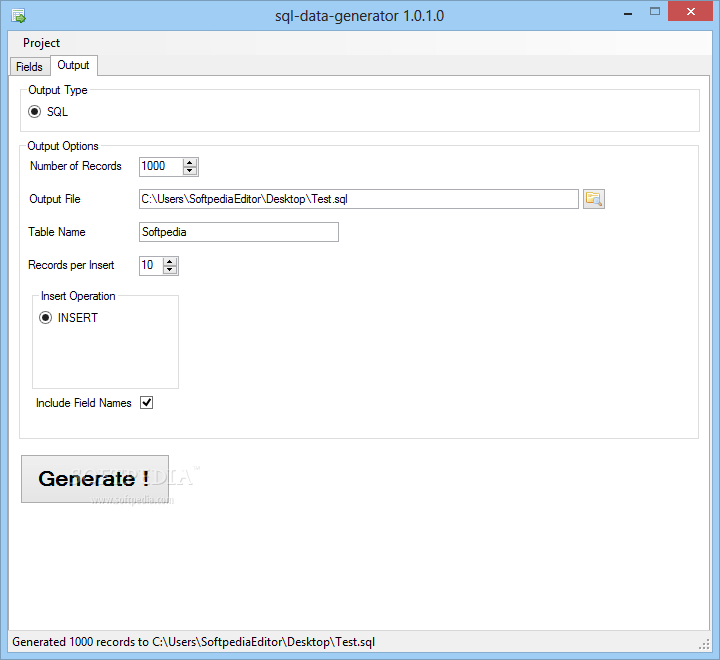Viewport: 720px width, 660px height.
Task: Click the 'Table Name' label
Action: click(x=57, y=232)
